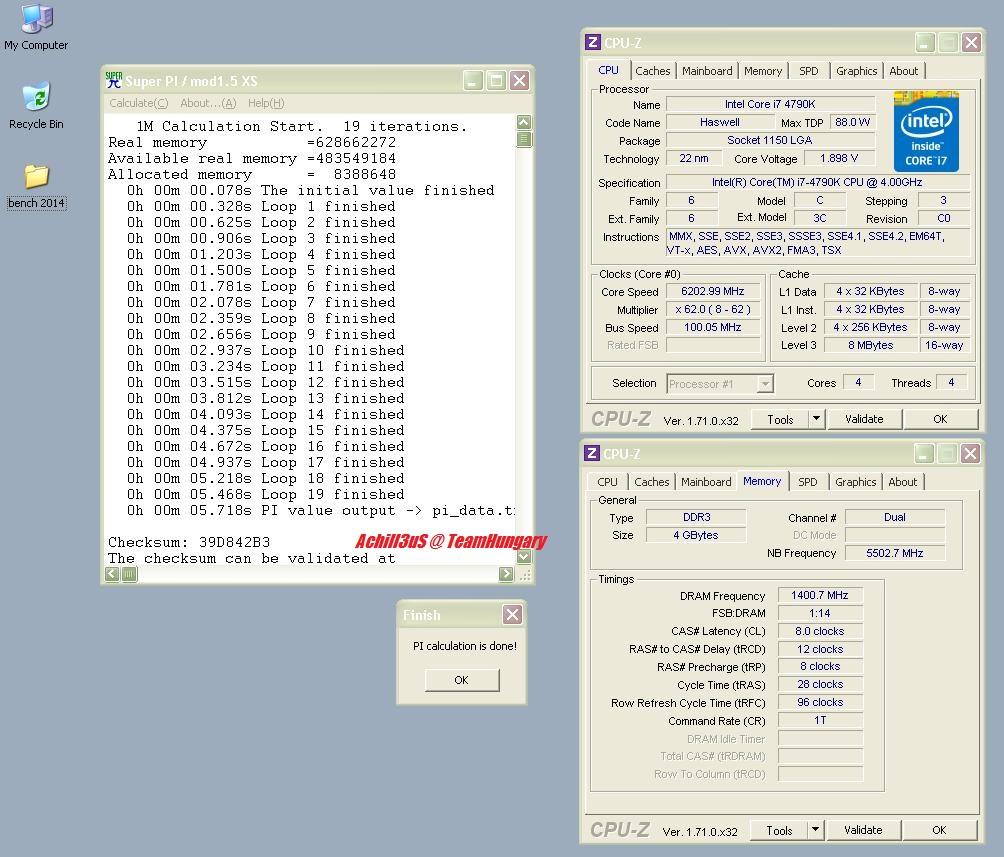
Task: Click OK button in lower CPU-Z
Action: click(x=939, y=830)
